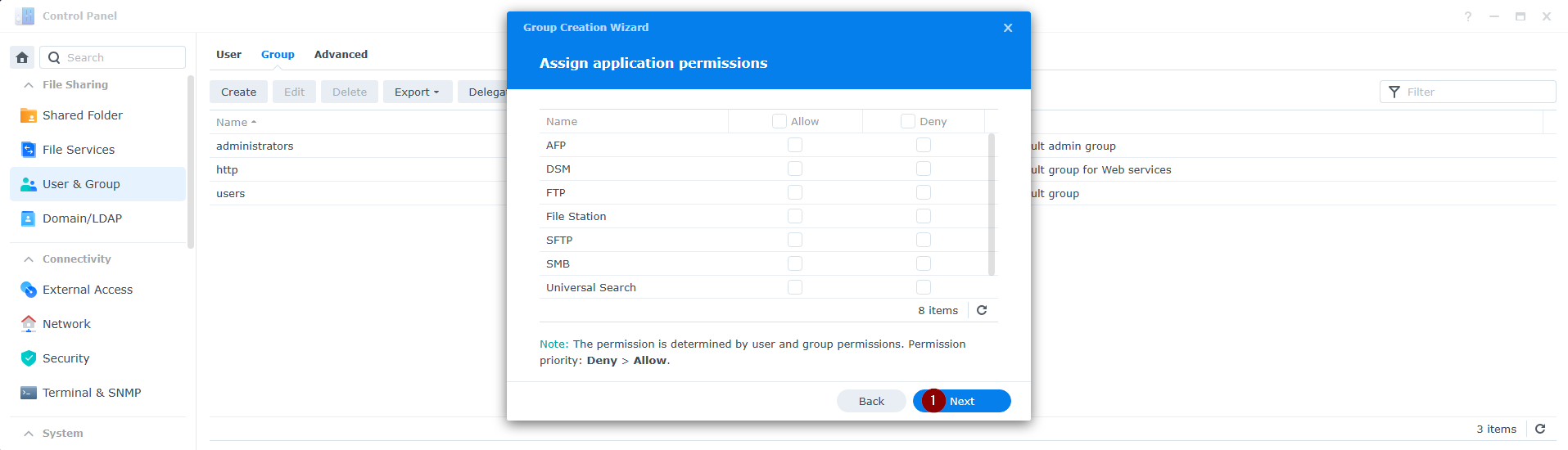Collapse the File Sharing section
The width and height of the screenshot is (1568, 450).
coord(29,84)
